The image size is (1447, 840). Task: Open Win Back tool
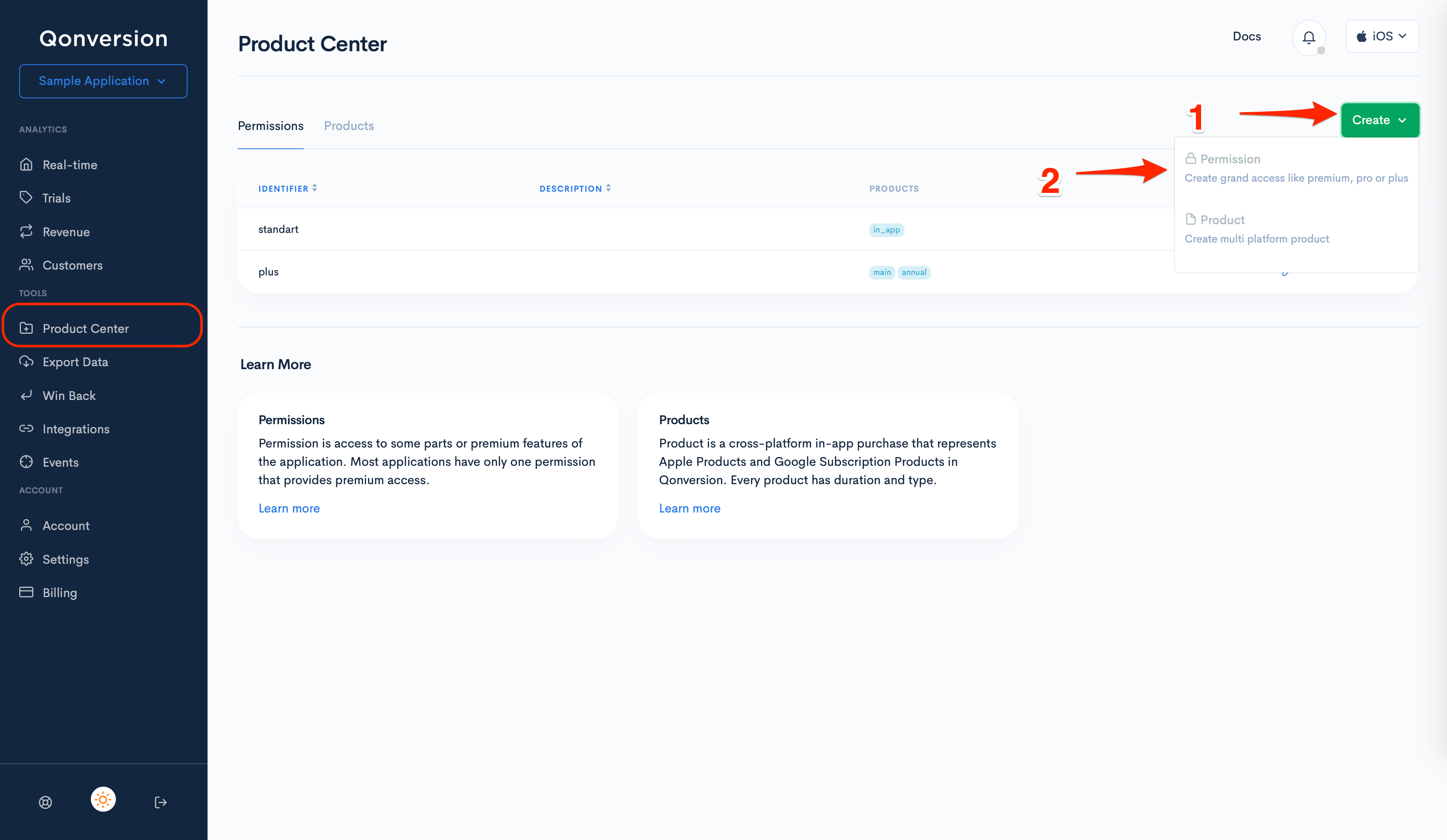69,395
